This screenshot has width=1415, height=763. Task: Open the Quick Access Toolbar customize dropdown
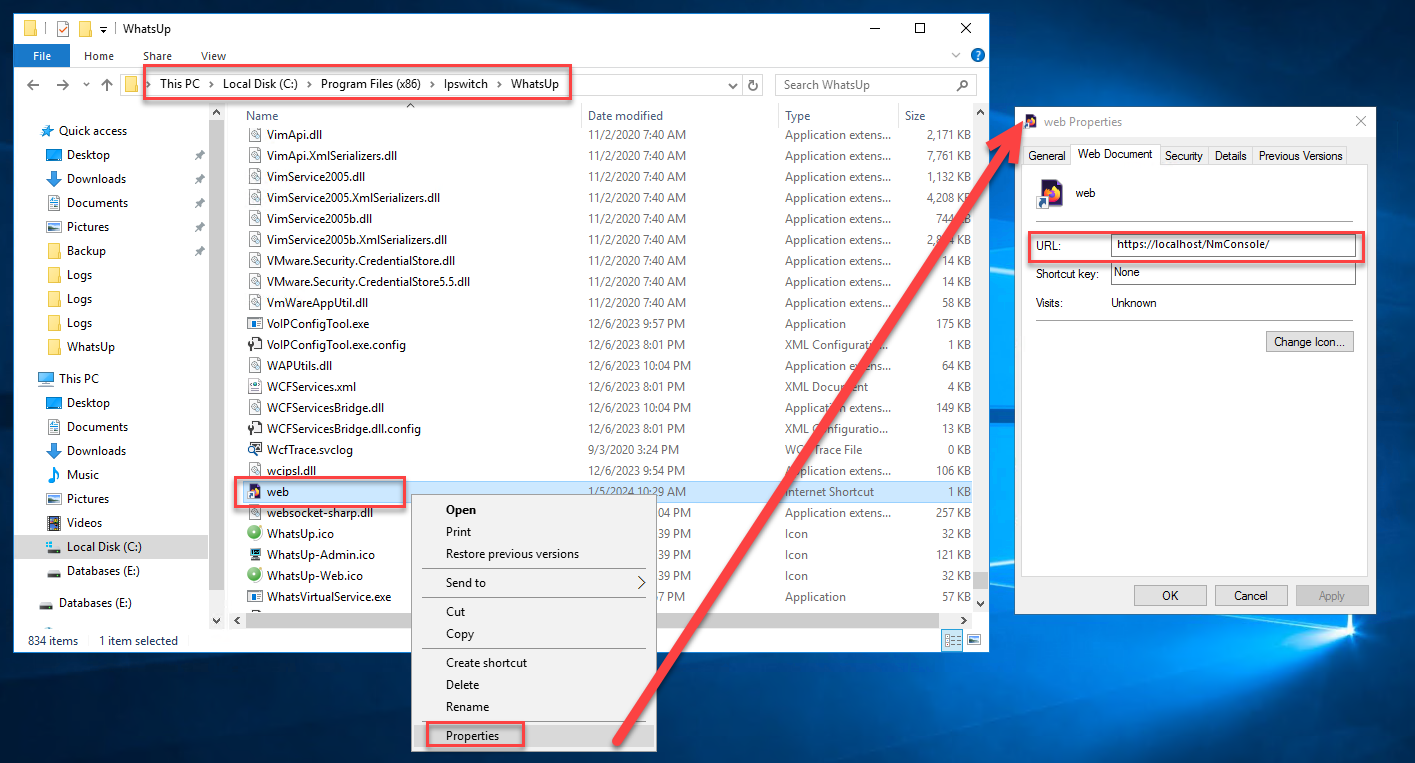tap(103, 29)
